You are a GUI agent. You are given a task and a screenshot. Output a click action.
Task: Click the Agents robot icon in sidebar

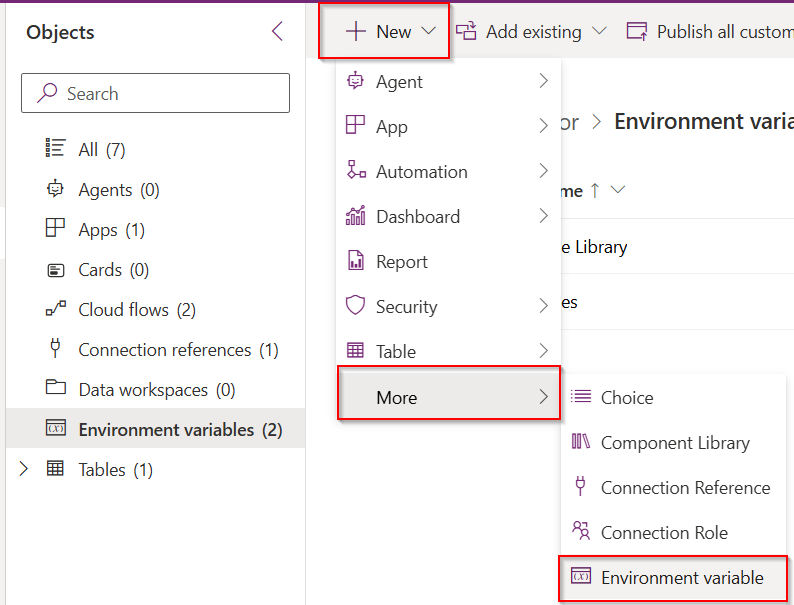coord(56,189)
